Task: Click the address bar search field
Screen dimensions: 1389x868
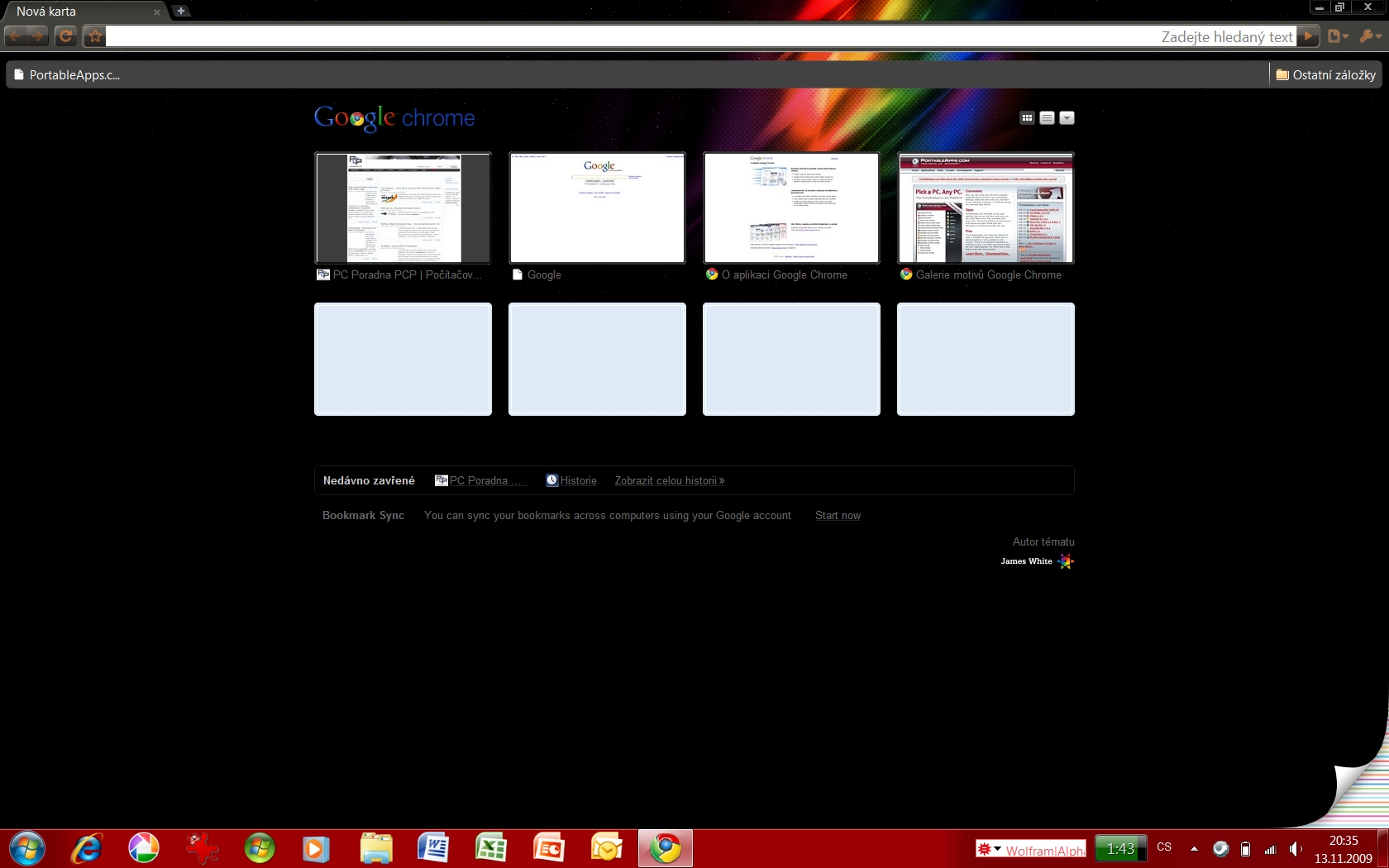Action: (701, 36)
